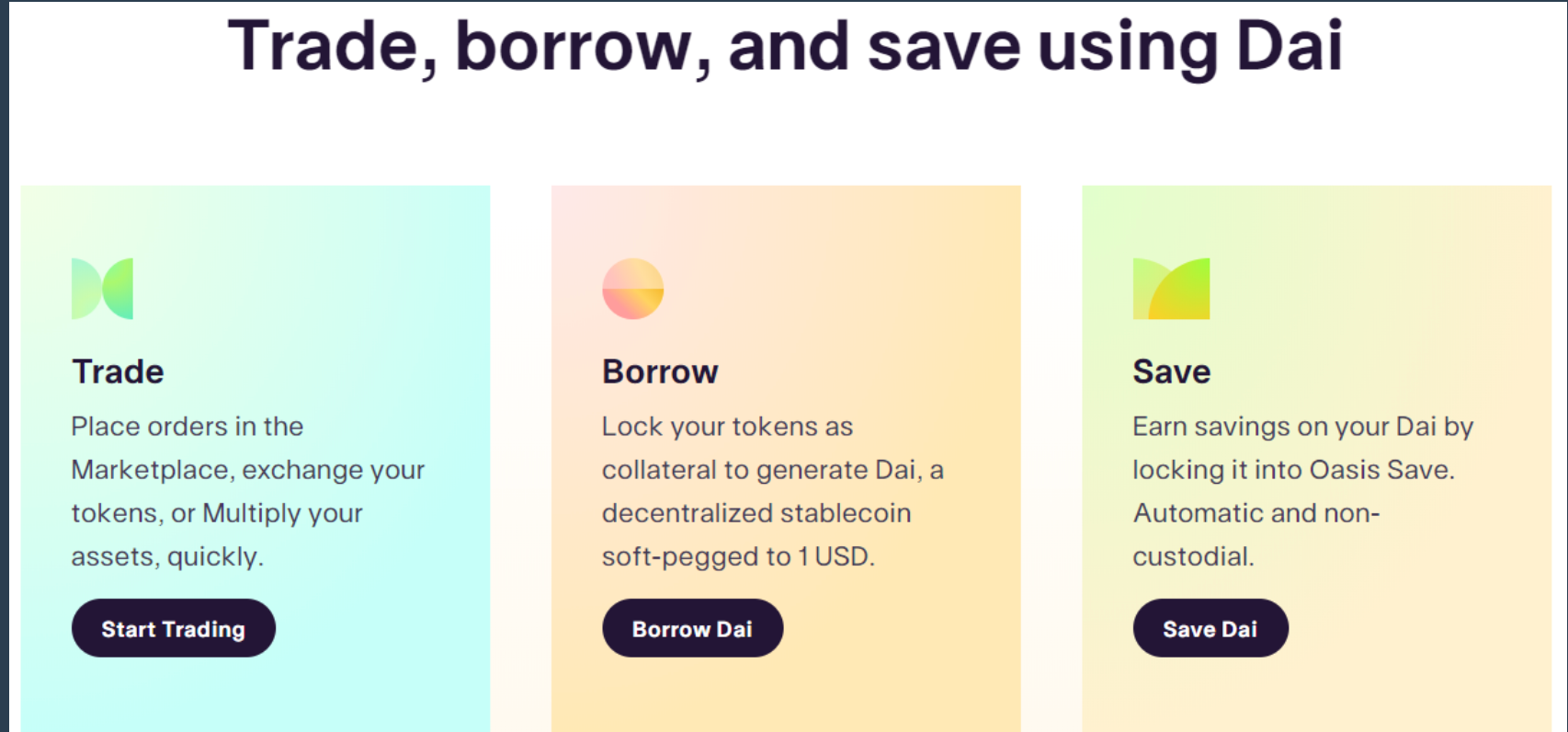Click the Save Dai button

[1210, 628]
